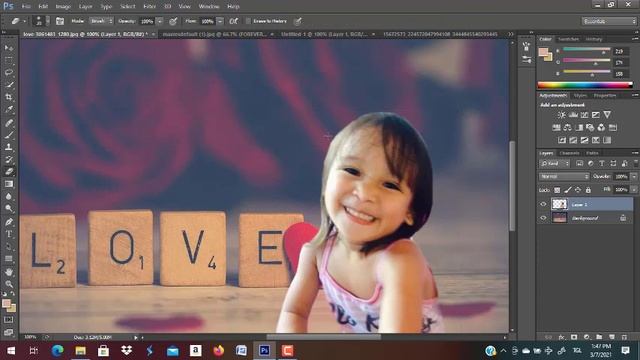Toggle tablet pressure controls size button
Screen dimensions: 640x360
click(298, 21)
